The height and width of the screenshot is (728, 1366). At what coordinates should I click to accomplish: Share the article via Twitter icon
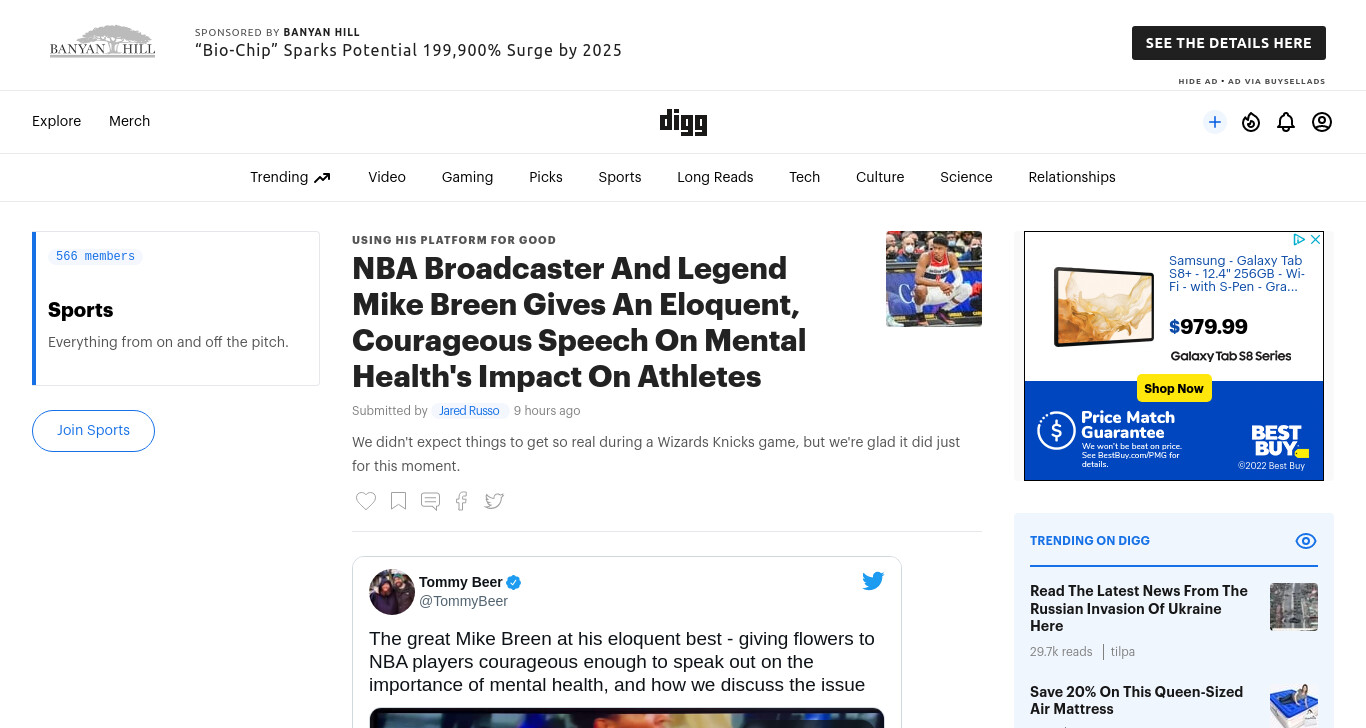(x=494, y=501)
